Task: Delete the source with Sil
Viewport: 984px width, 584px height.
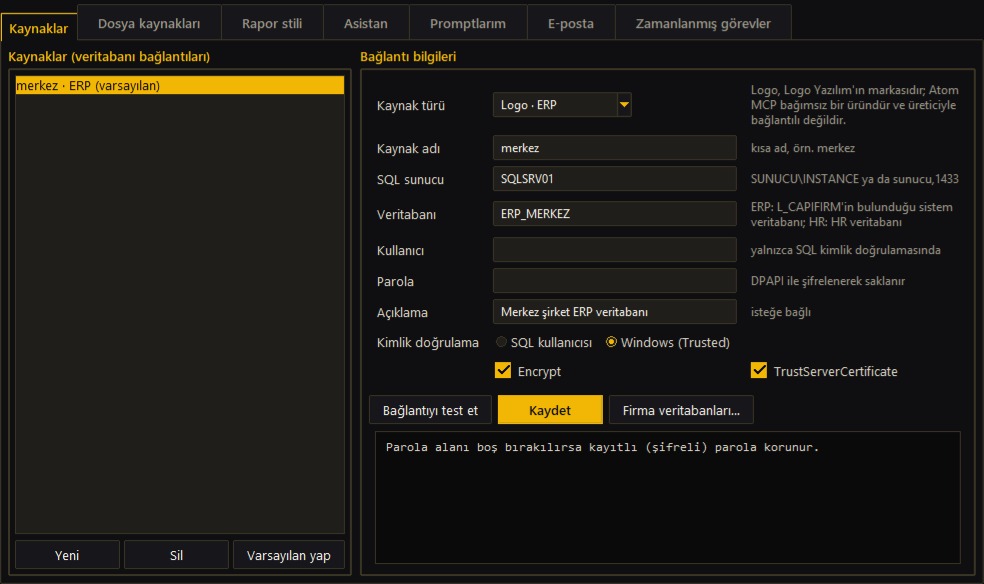Action: pos(176,555)
